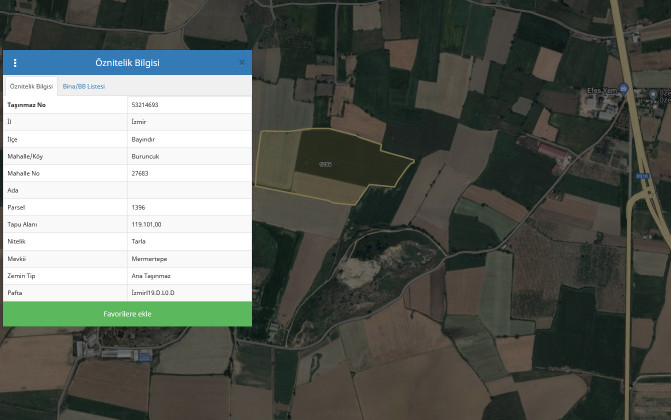Click the Efes Yem map marker icon
The image size is (671, 420).
pos(623,89)
